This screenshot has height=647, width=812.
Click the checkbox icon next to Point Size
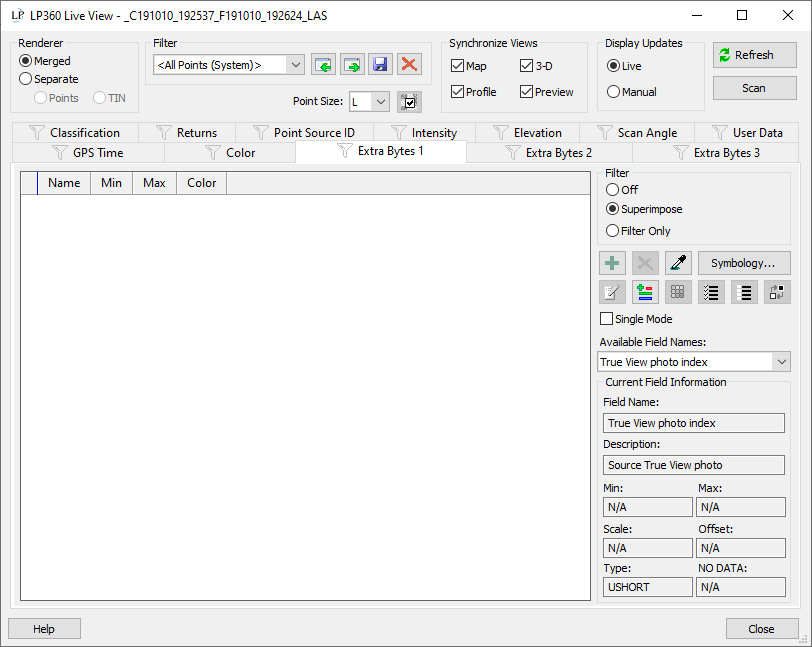point(409,102)
